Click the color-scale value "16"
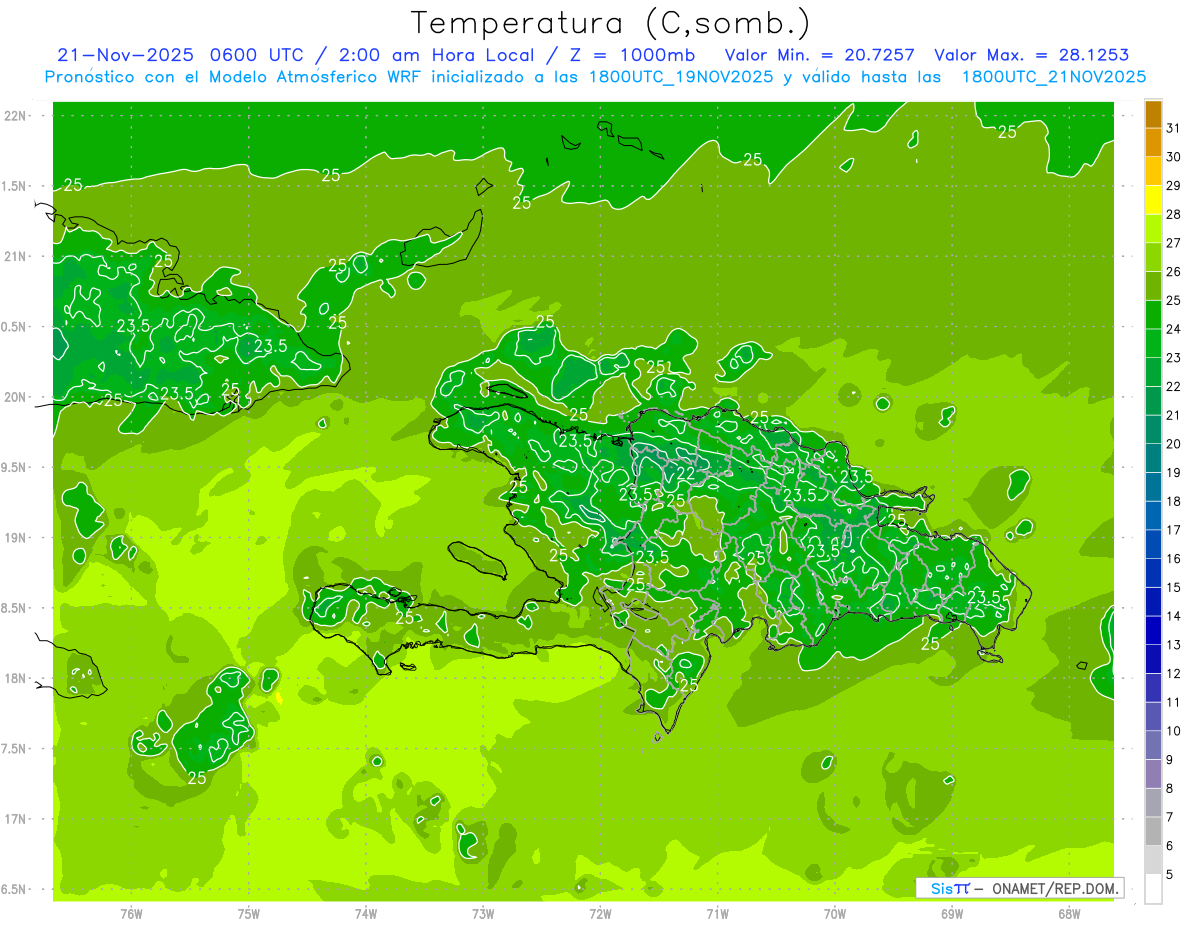Screen dimensions: 1200x927 1174,559
